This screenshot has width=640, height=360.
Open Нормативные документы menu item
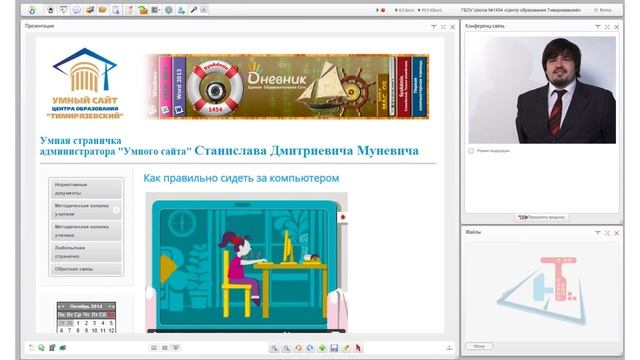tap(86, 189)
